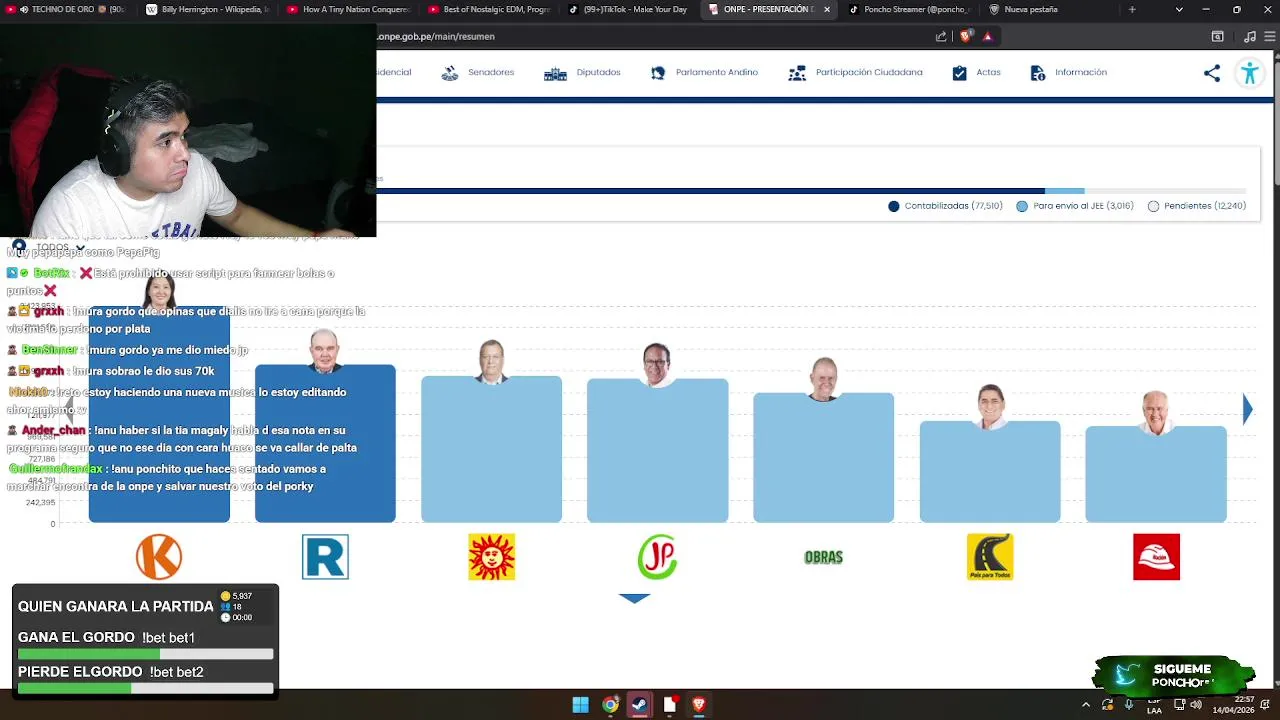Viewport: 1280px width, 720px height.
Task: Switch to How A Tiny Nation tab
Action: coord(348,9)
